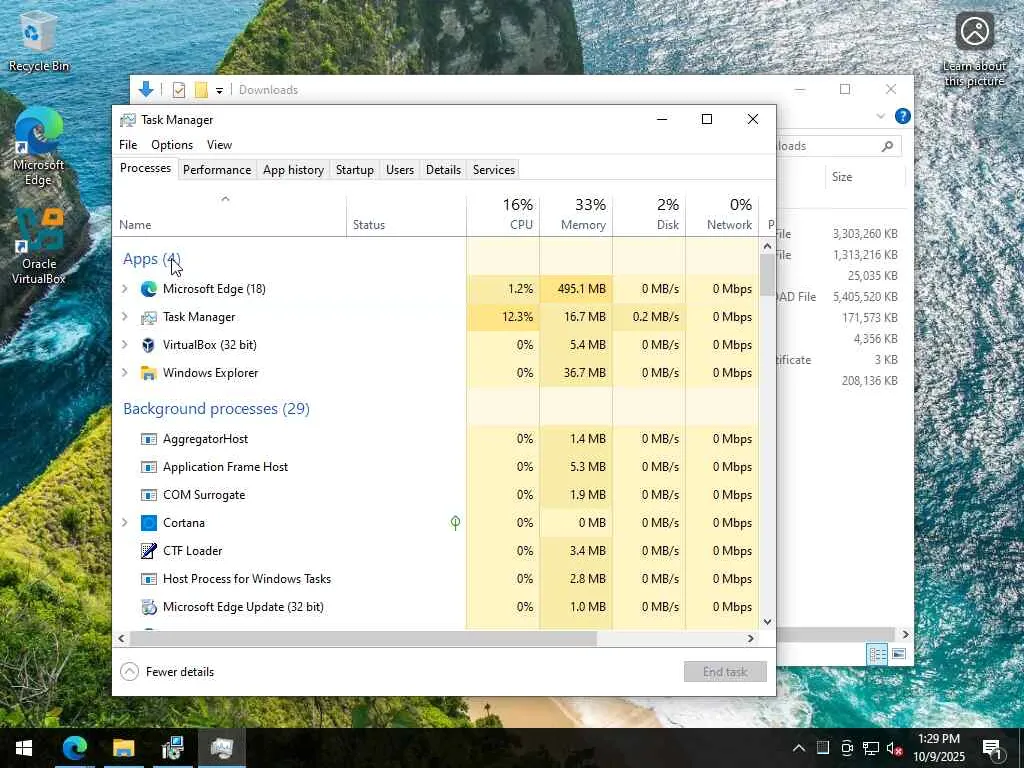Sort processes by Disk column
The image size is (1024, 768).
tap(649, 214)
